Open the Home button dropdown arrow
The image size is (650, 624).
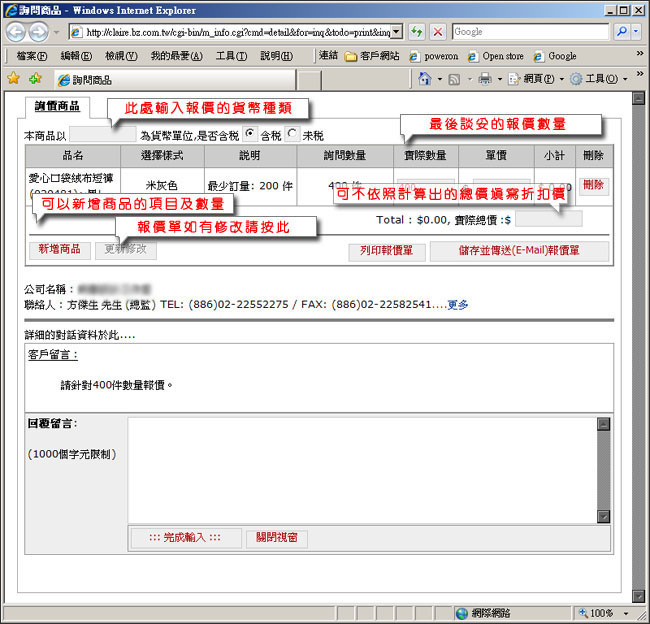coord(440,79)
